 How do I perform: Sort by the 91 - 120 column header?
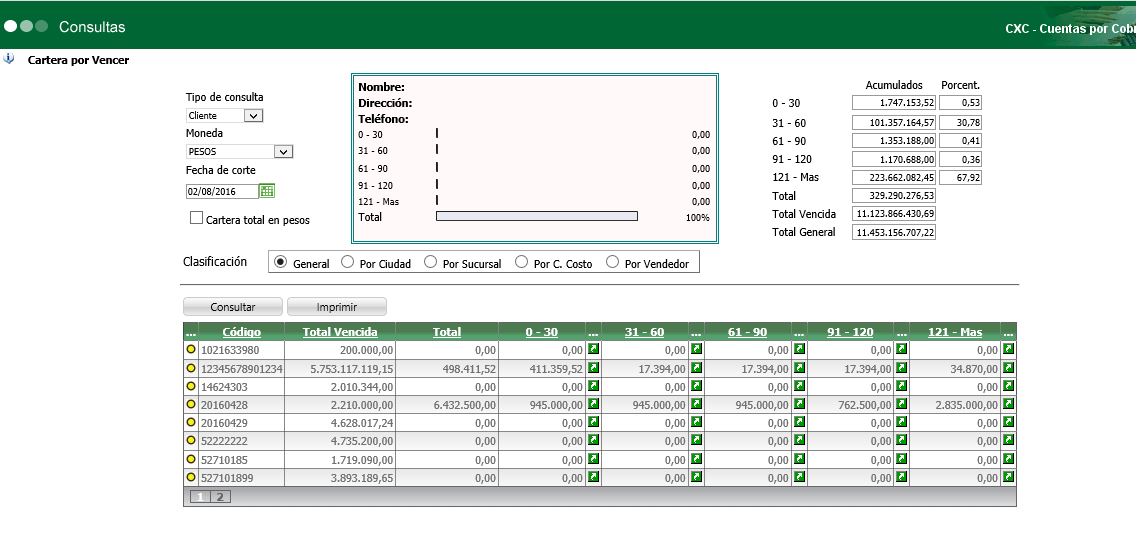point(851,332)
